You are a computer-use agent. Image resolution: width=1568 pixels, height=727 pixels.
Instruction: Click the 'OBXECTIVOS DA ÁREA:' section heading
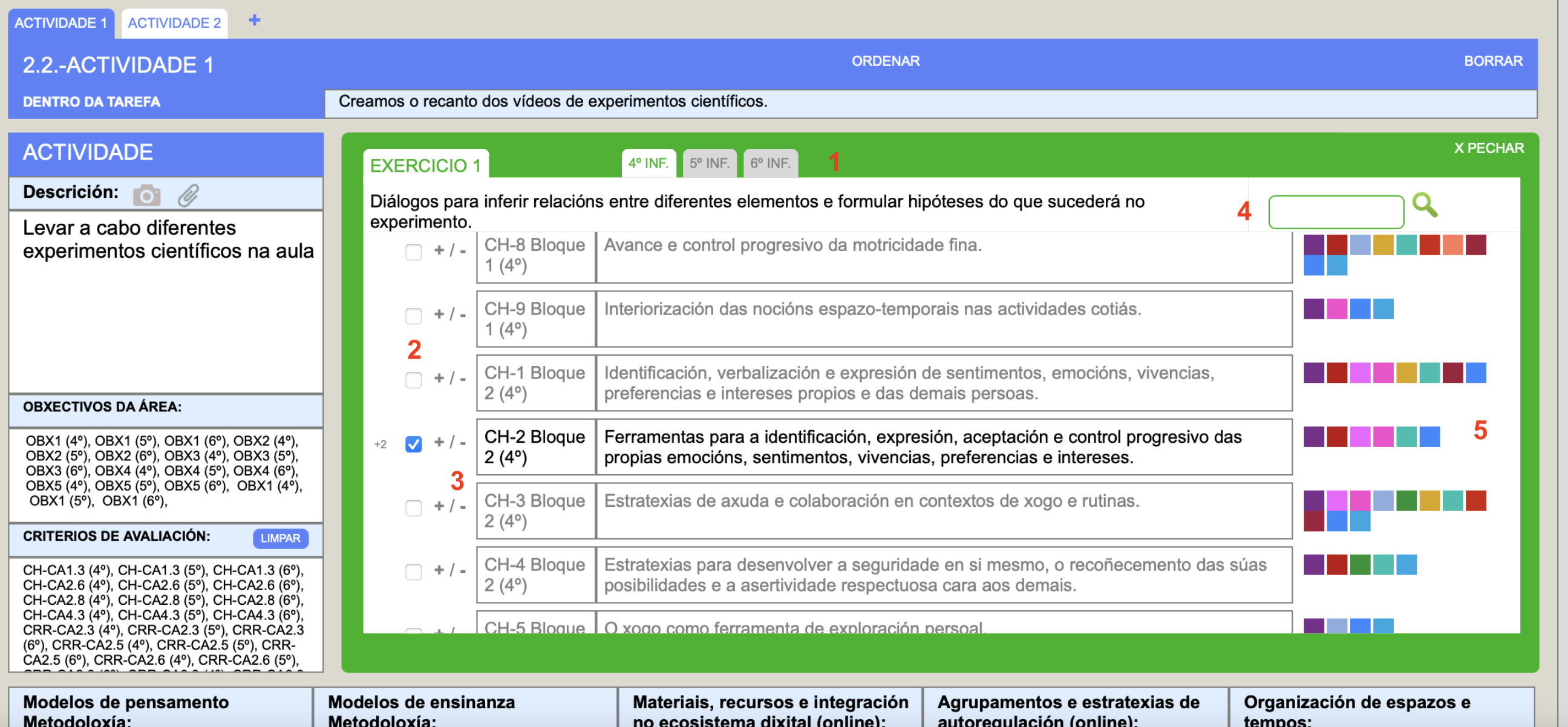point(102,406)
